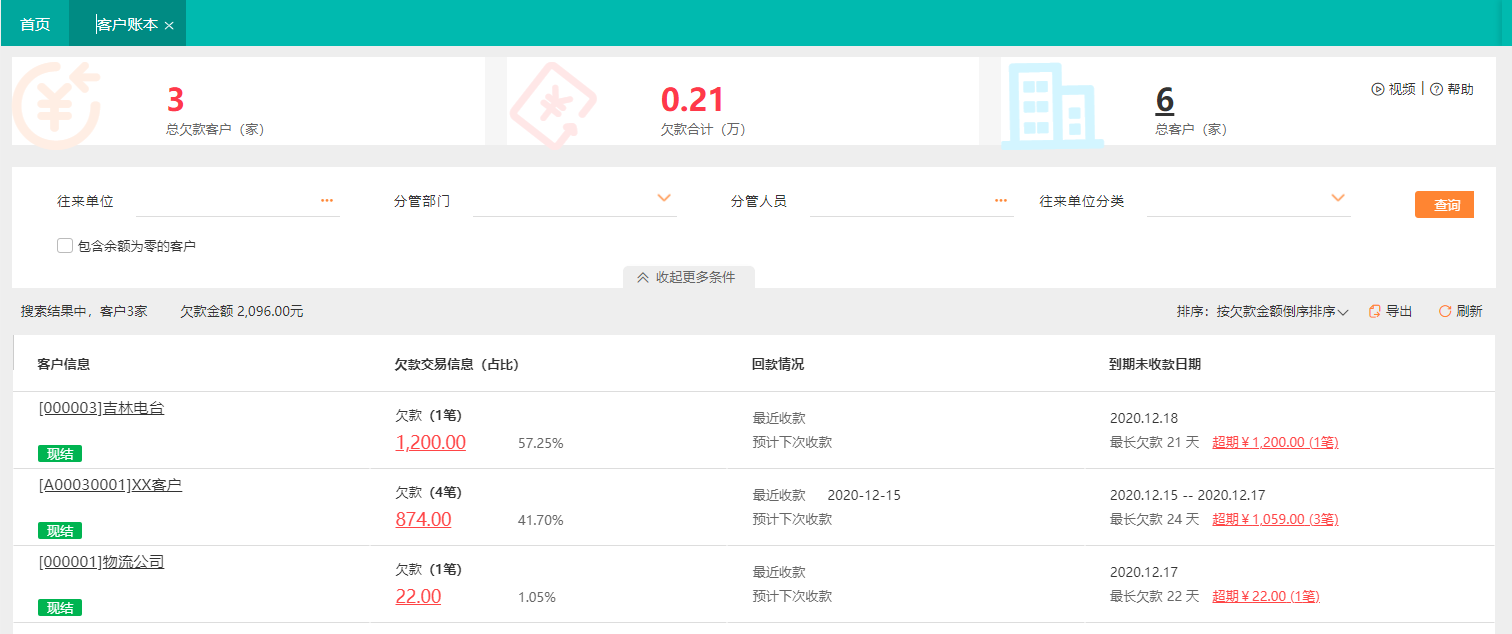Open overdue link 超期￥22.00 (1笔)
The image size is (1512, 634).
(1266, 596)
